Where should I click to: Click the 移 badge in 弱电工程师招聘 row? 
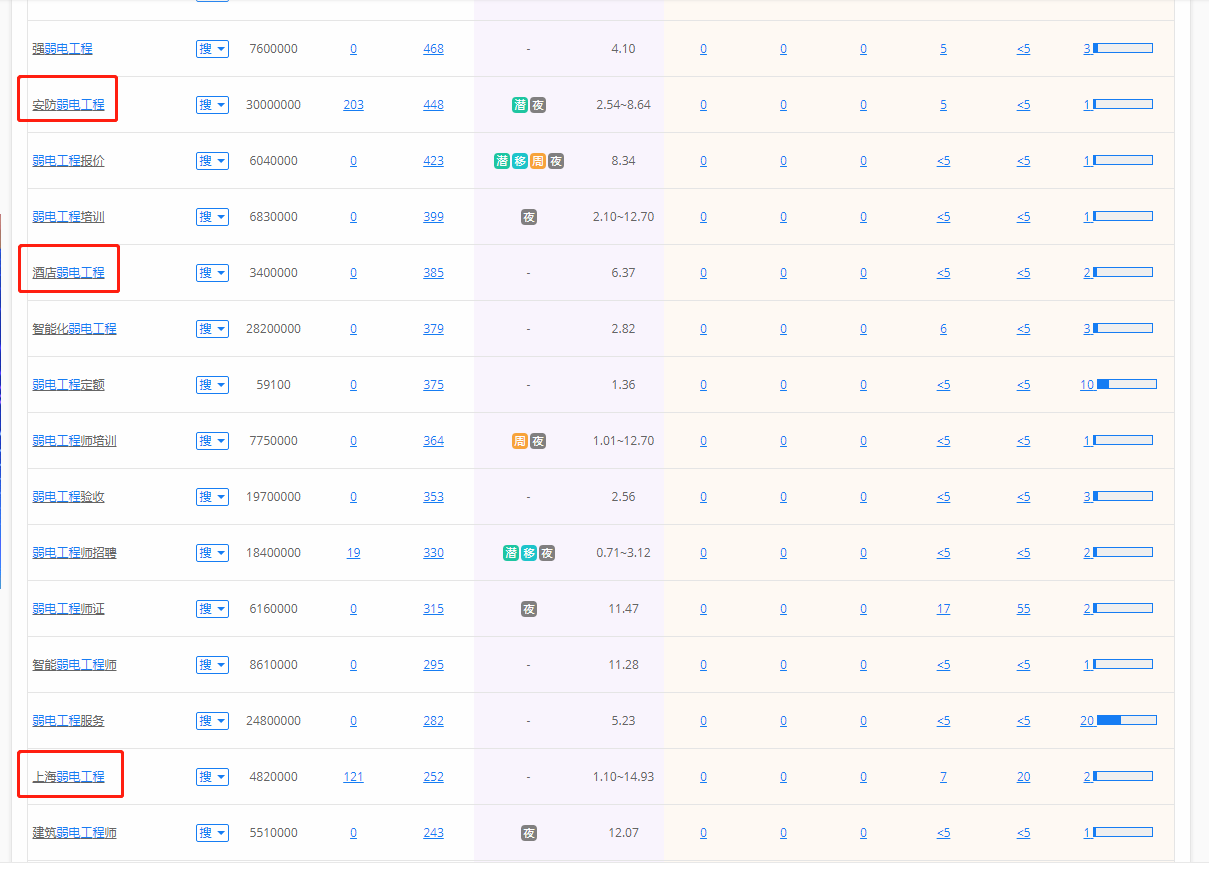pos(529,553)
